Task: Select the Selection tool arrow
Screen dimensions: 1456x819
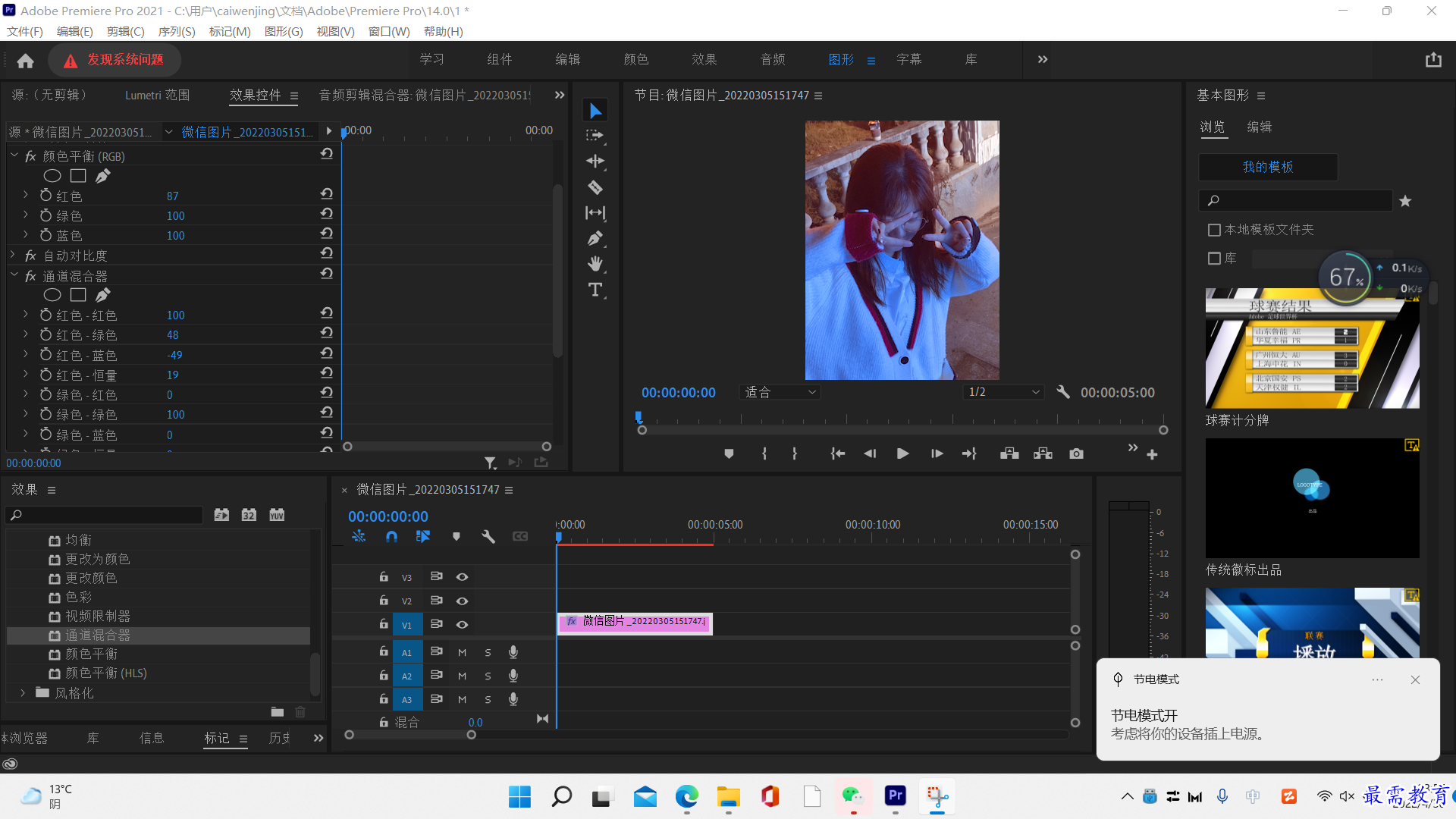Action: pyautogui.click(x=595, y=111)
